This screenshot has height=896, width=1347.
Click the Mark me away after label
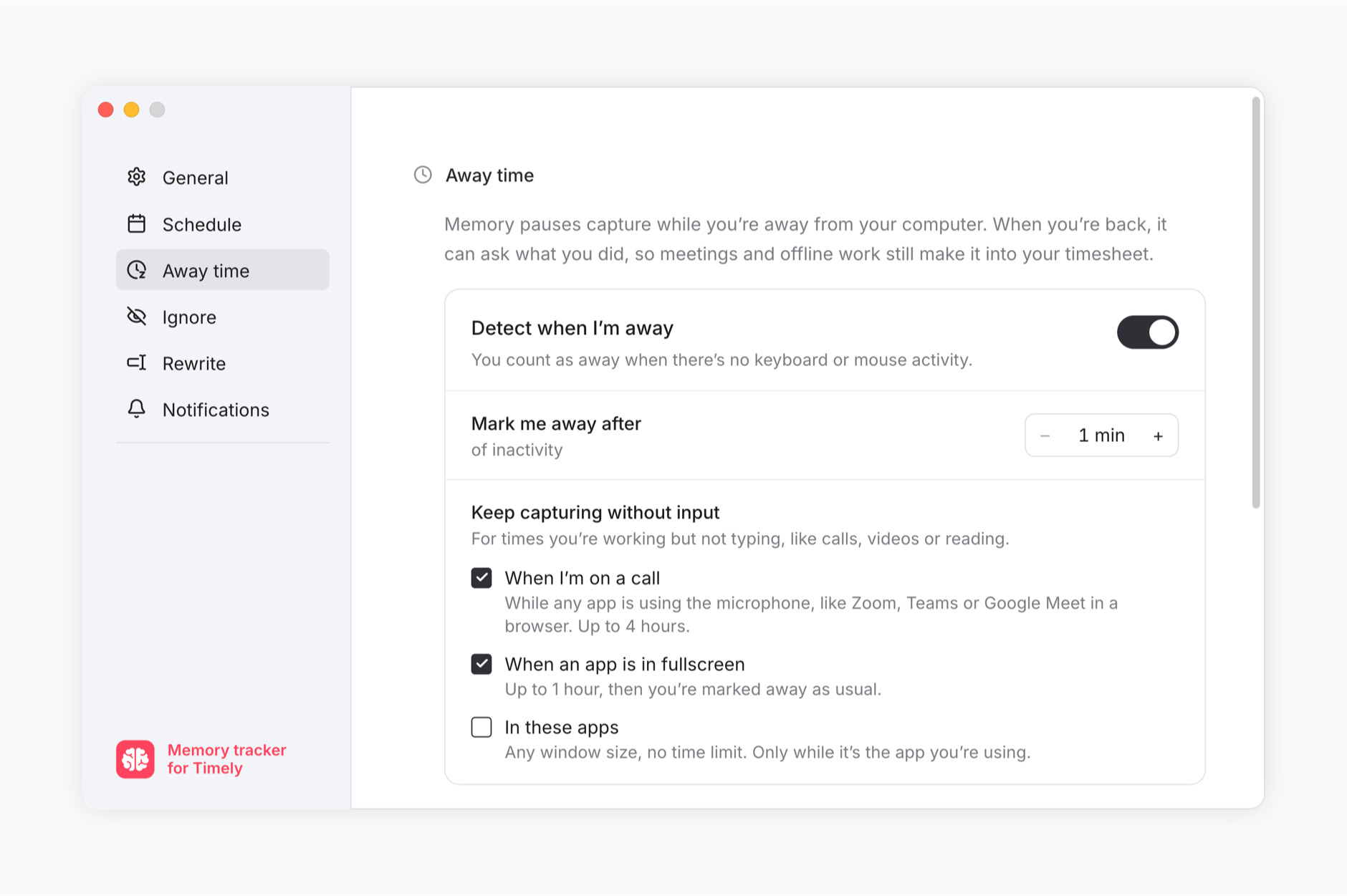(556, 423)
